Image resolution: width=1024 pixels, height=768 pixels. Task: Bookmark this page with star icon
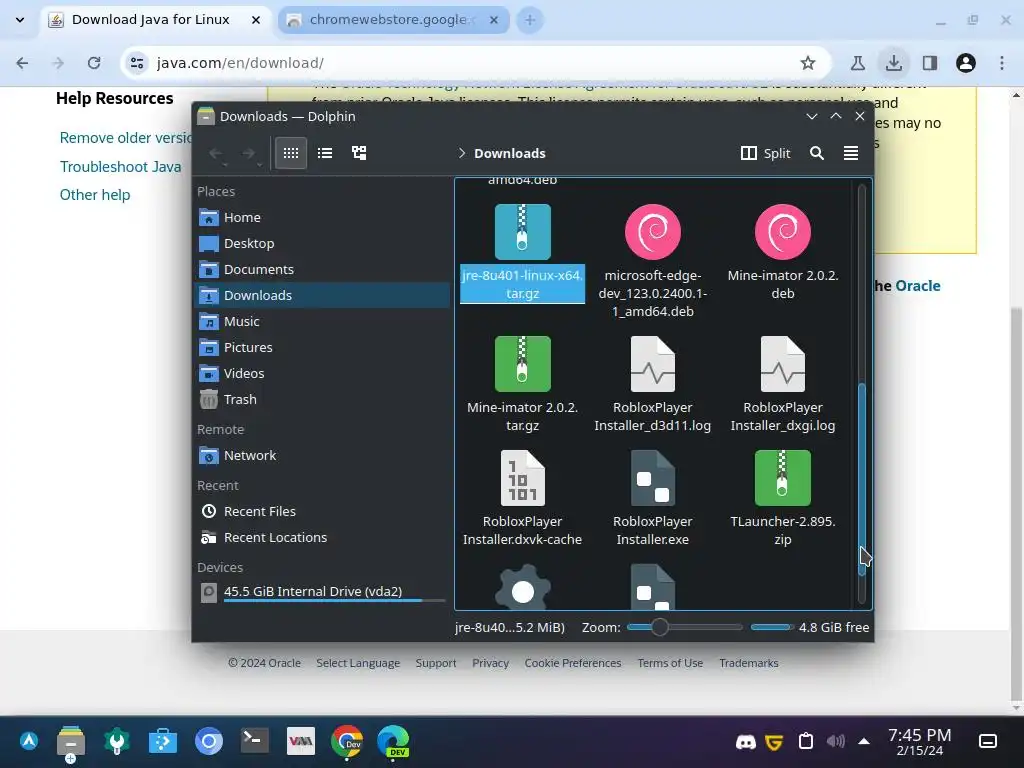(x=808, y=63)
